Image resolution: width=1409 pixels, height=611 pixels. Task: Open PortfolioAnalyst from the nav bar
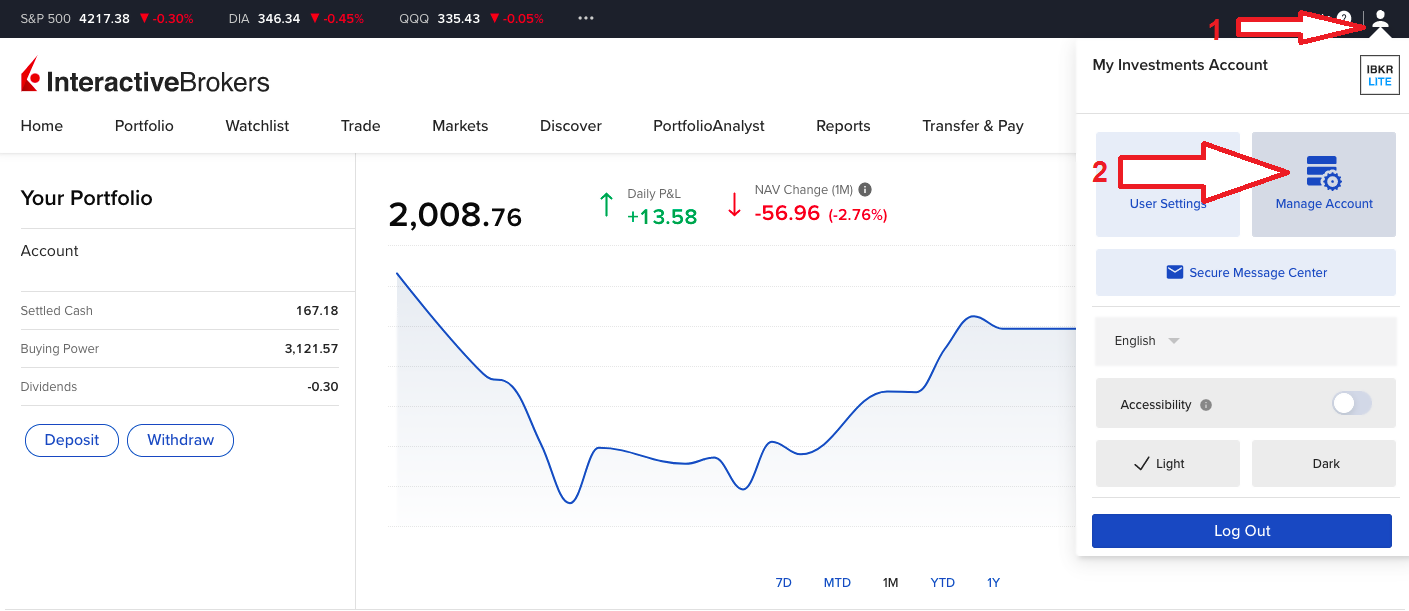click(x=709, y=126)
